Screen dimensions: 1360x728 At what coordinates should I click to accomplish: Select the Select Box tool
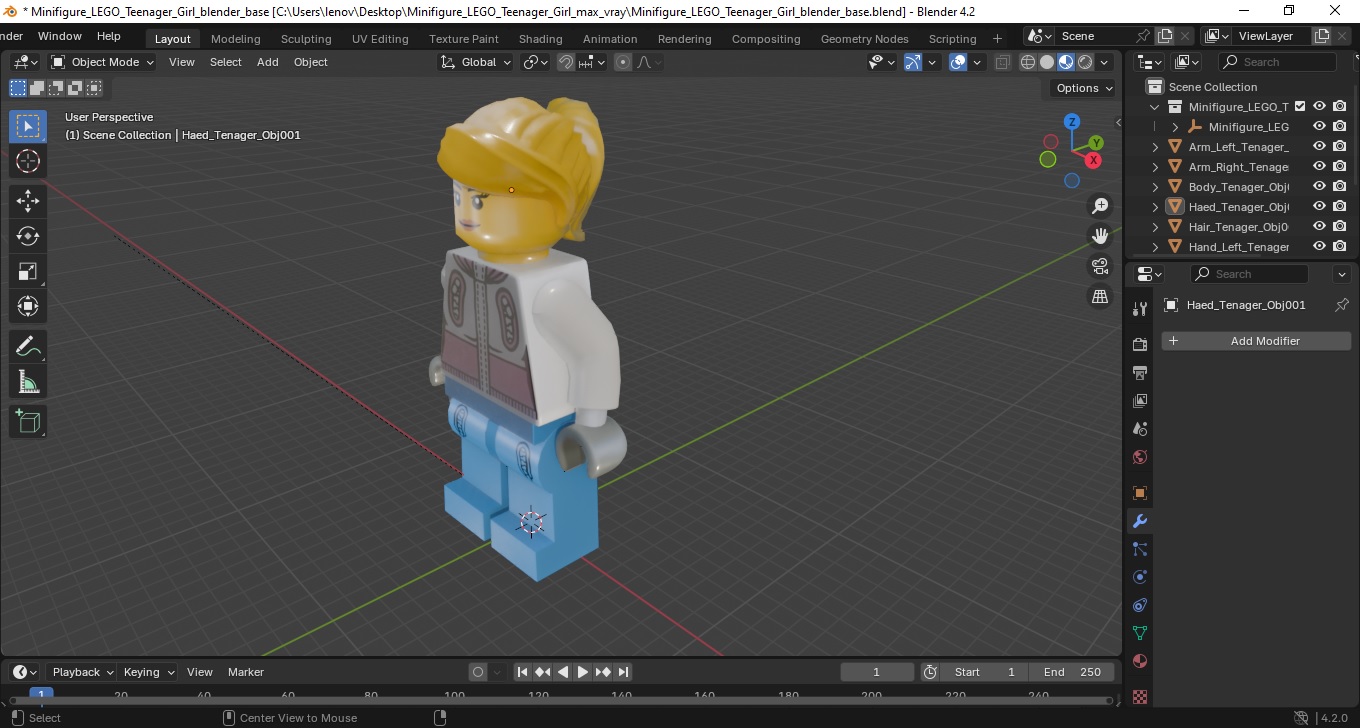tap(28, 126)
